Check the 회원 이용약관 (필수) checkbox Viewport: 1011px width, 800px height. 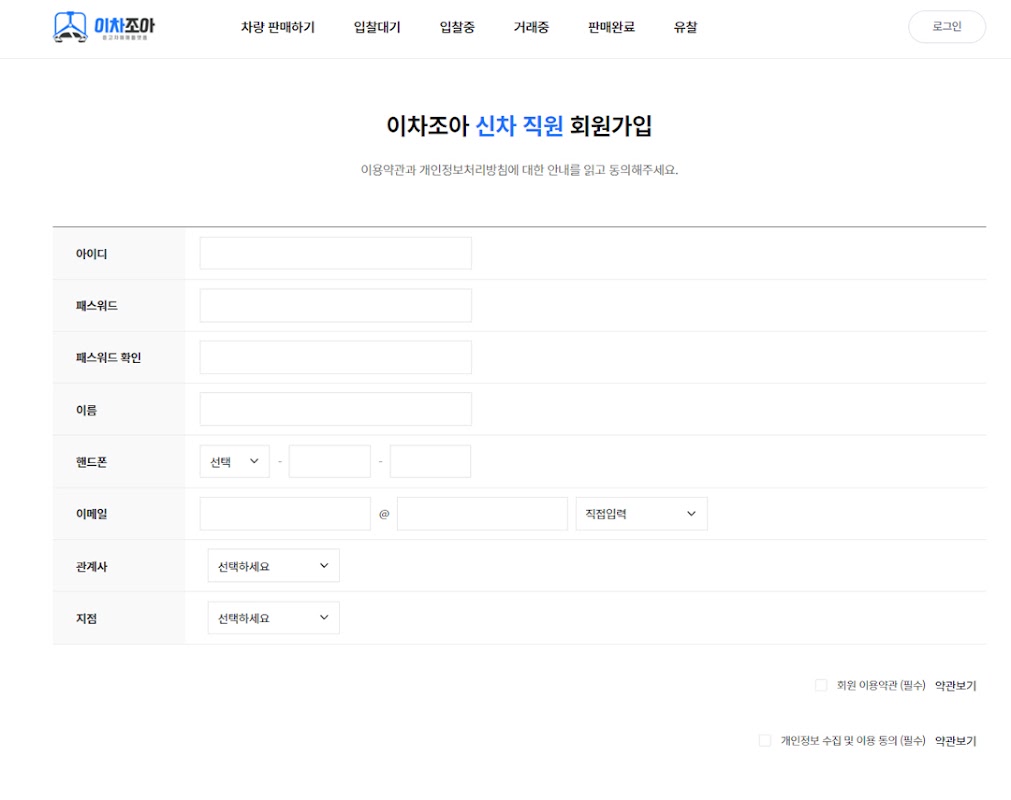(821, 685)
